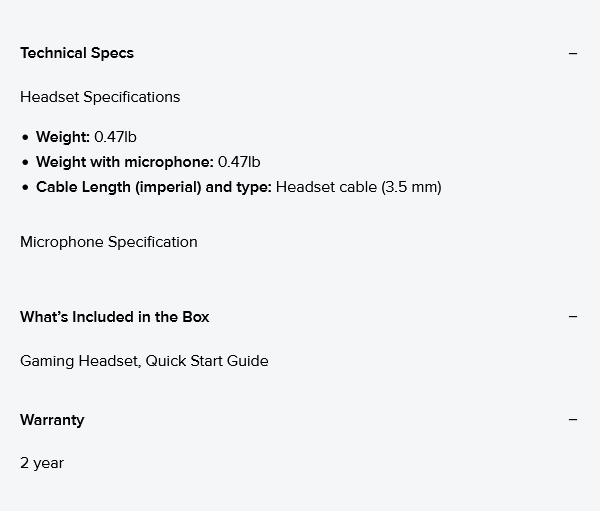Click the 2 year warranty text
The width and height of the screenshot is (600, 511).
point(42,463)
